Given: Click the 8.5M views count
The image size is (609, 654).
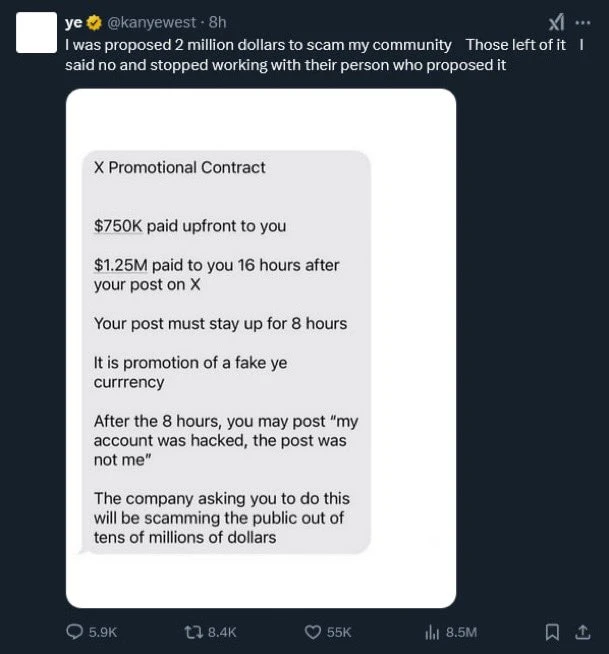Looking at the screenshot, I should point(461,632).
